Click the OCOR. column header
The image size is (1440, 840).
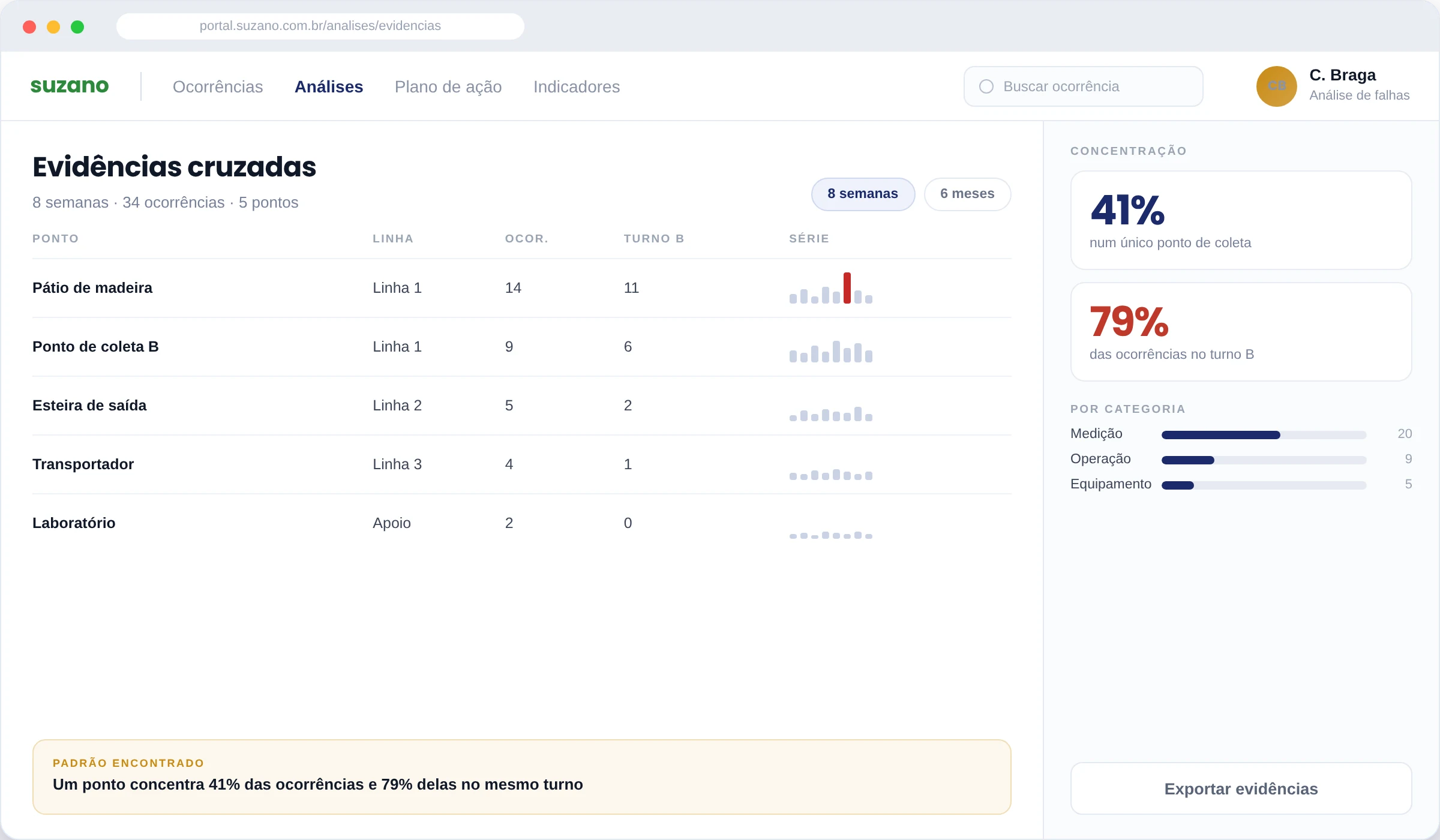(x=526, y=239)
